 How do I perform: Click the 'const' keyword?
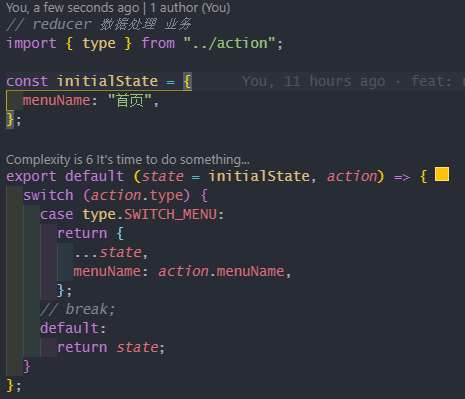(27, 81)
